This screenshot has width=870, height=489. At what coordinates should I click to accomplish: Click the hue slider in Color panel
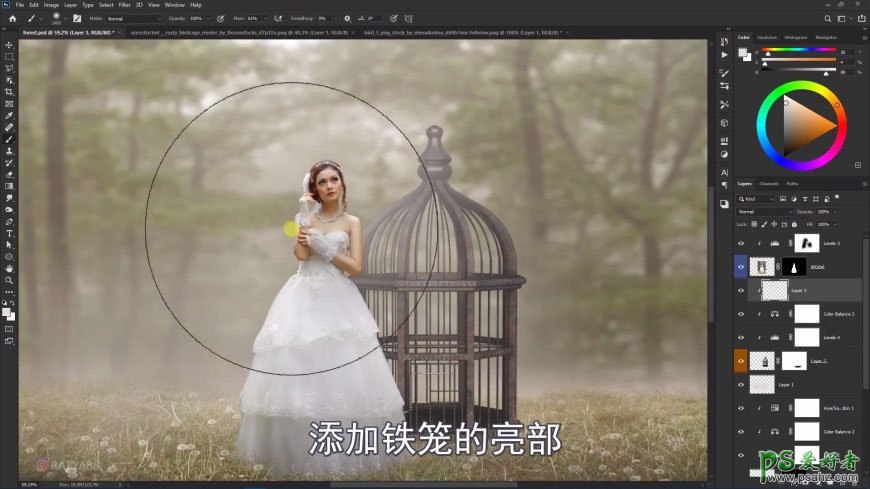pyautogui.click(x=799, y=51)
